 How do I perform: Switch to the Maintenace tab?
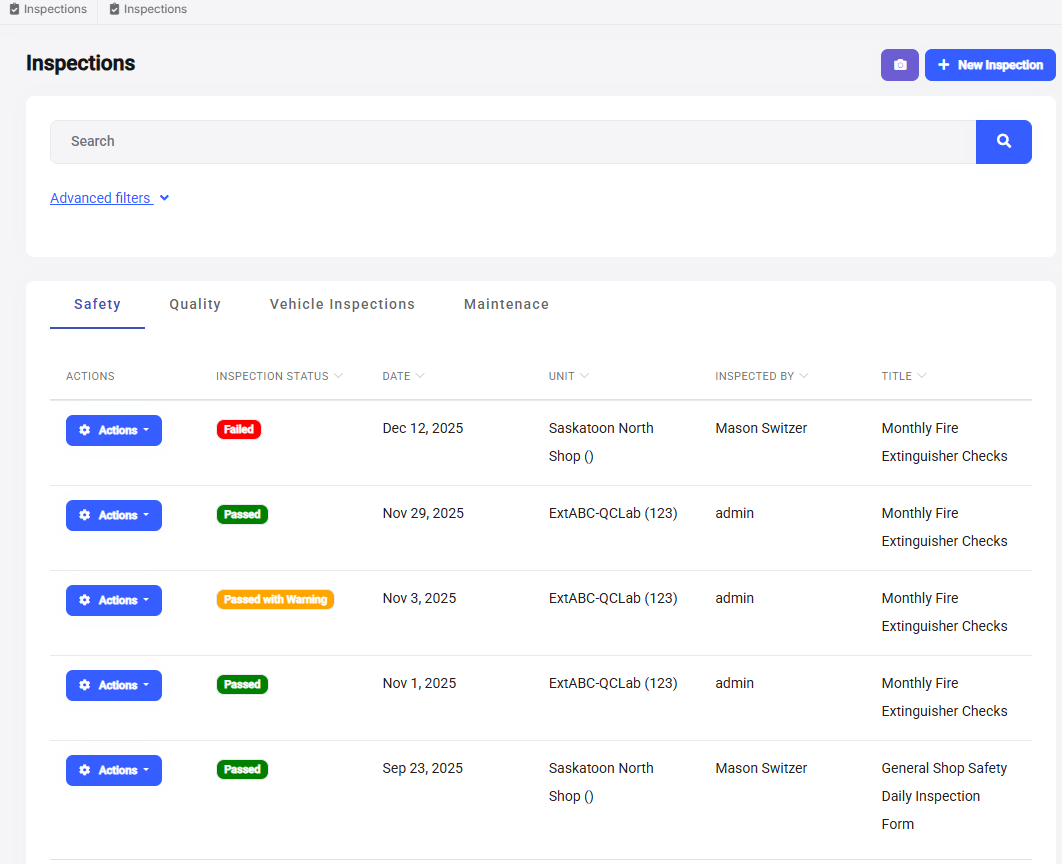506,304
